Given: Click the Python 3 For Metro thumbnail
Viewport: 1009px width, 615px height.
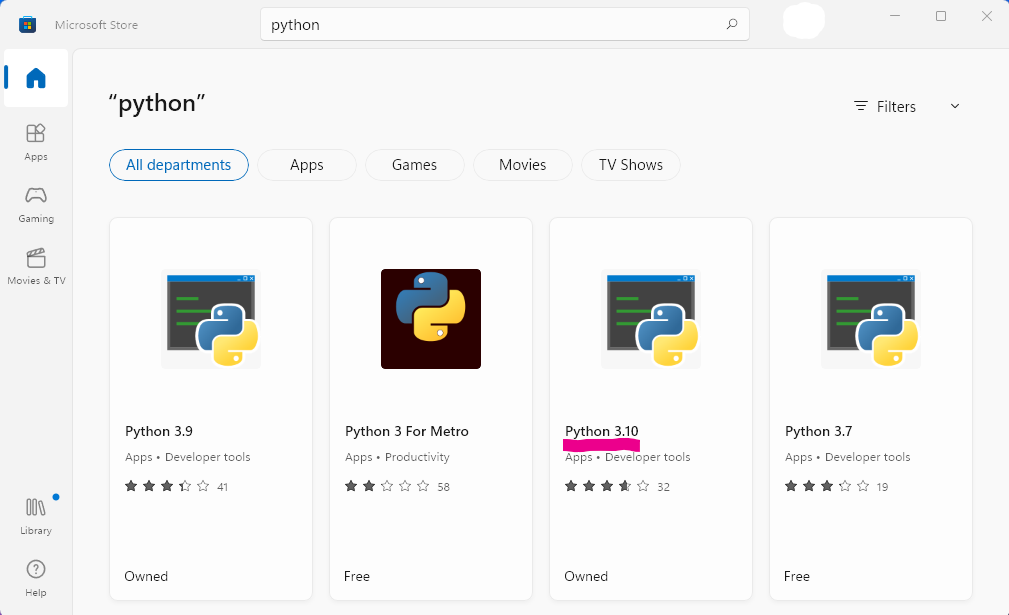Looking at the screenshot, I should coord(430,318).
